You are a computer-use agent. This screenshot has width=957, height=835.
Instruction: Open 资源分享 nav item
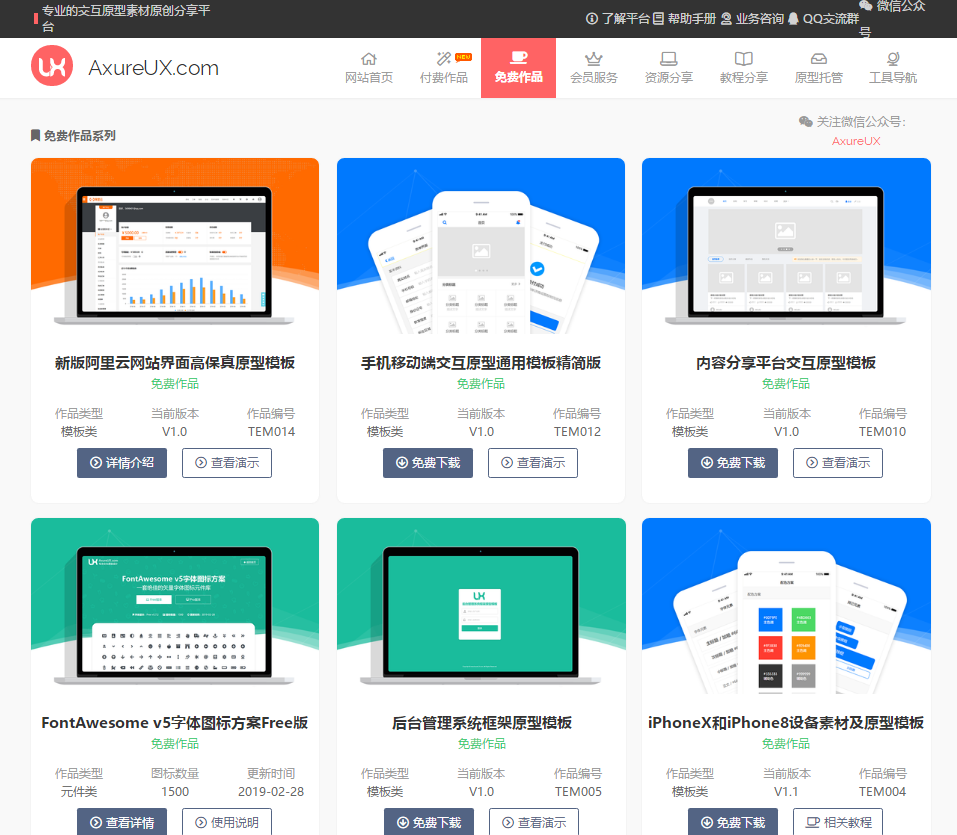(x=668, y=68)
